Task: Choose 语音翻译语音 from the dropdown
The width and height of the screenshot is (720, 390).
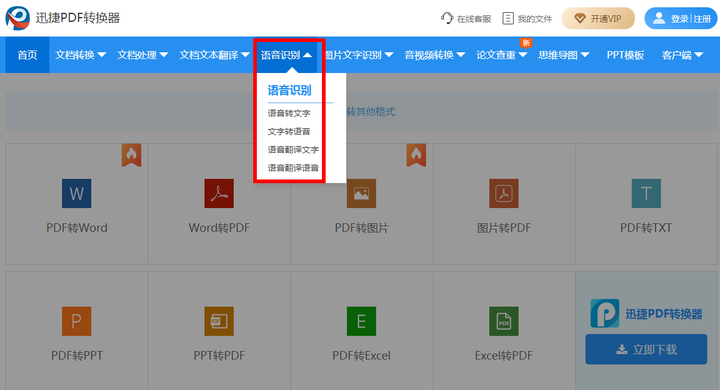Action: (x=293, y=168)
